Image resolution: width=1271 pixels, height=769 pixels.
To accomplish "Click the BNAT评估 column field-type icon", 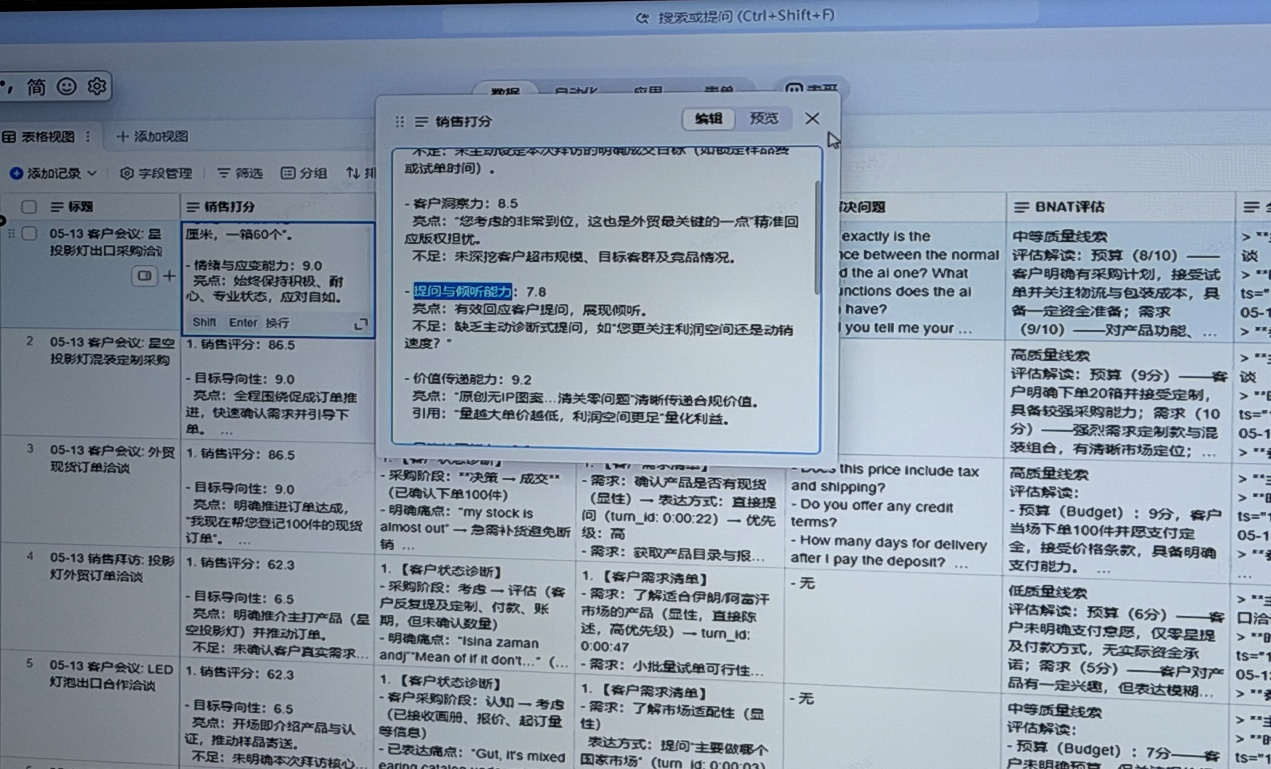I will tap(1021, 207).
